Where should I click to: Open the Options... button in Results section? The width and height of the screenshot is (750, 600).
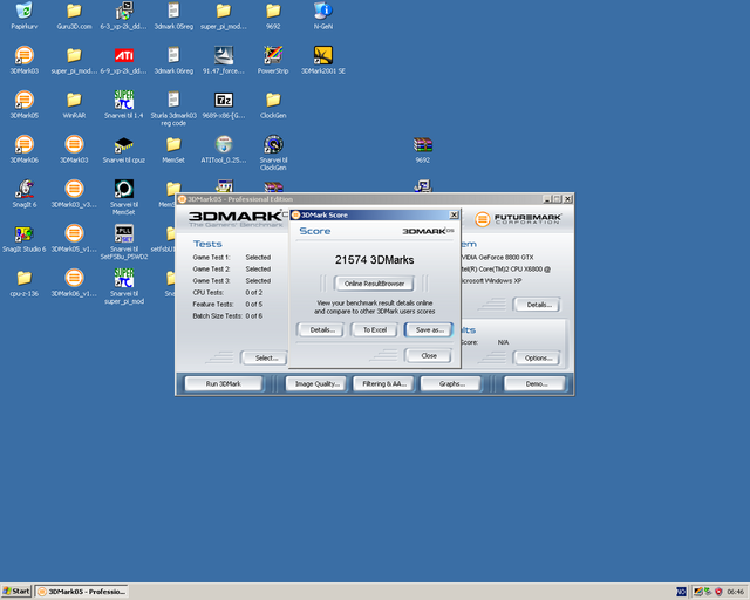tap(537, 358)
